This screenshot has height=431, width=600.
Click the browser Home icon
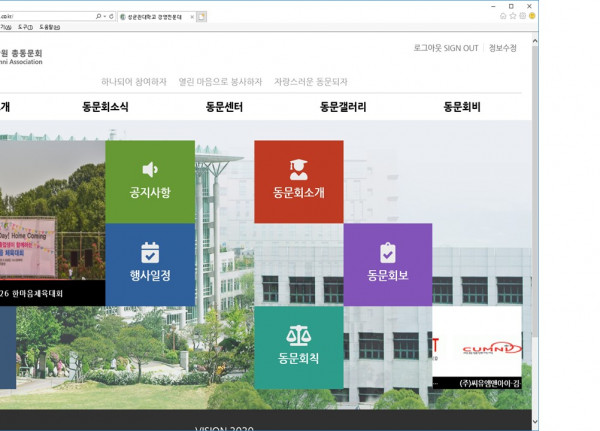pyautogui.click(x=503, y=16)
